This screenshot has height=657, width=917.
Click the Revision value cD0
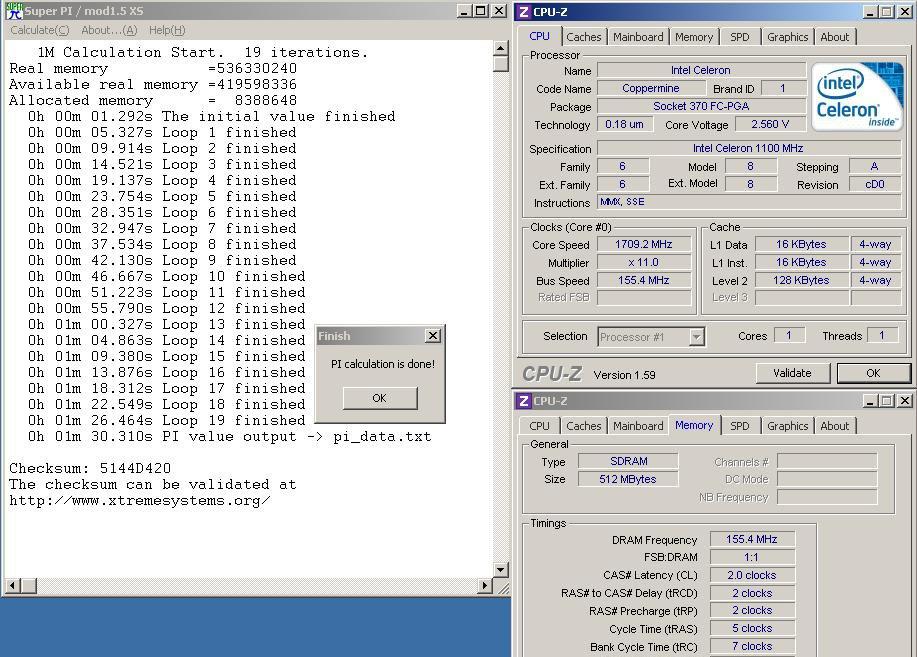pos(875,185)
